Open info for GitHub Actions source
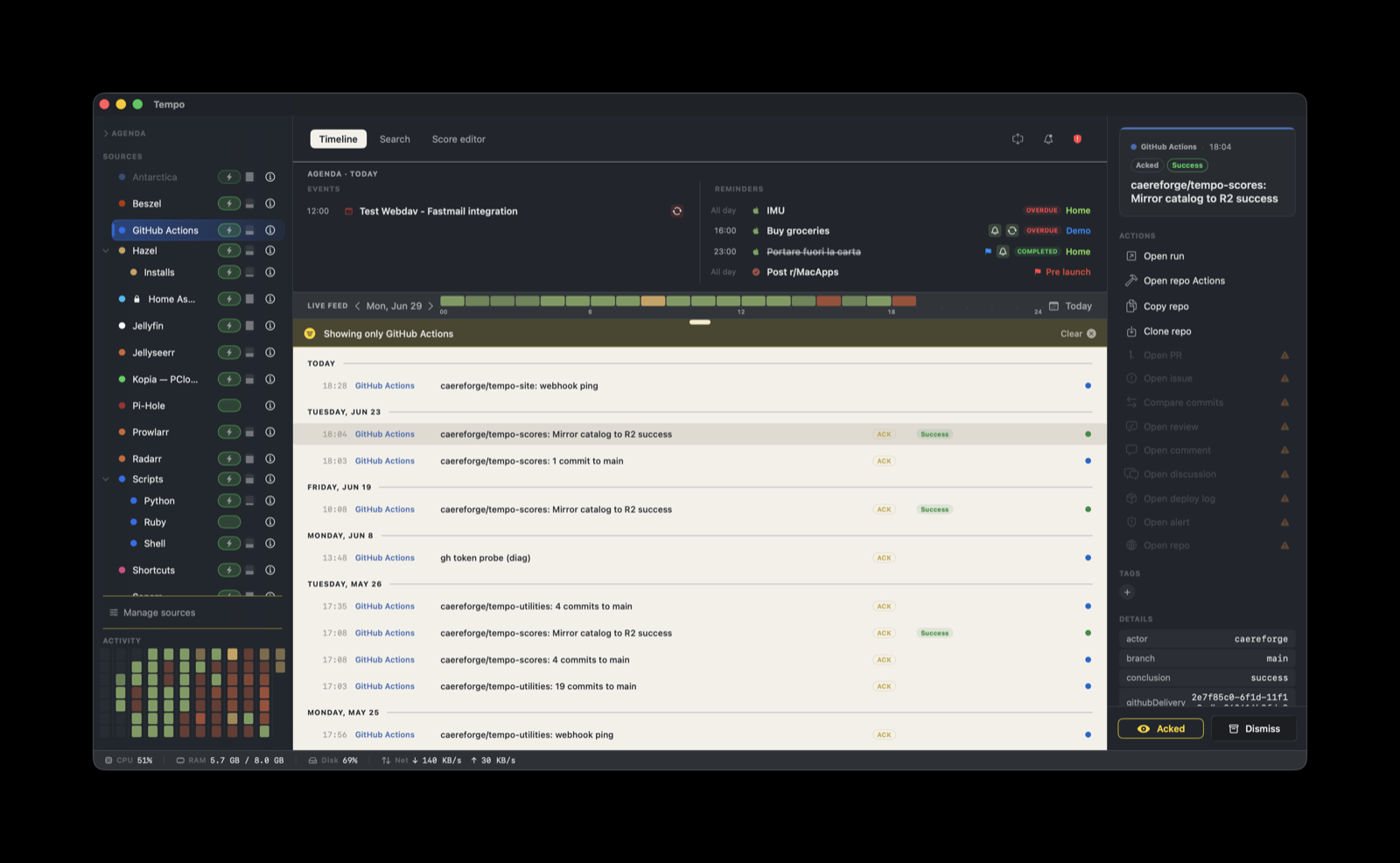Image resolution: width=1400 pixels, height=863 pixels. 270,230
